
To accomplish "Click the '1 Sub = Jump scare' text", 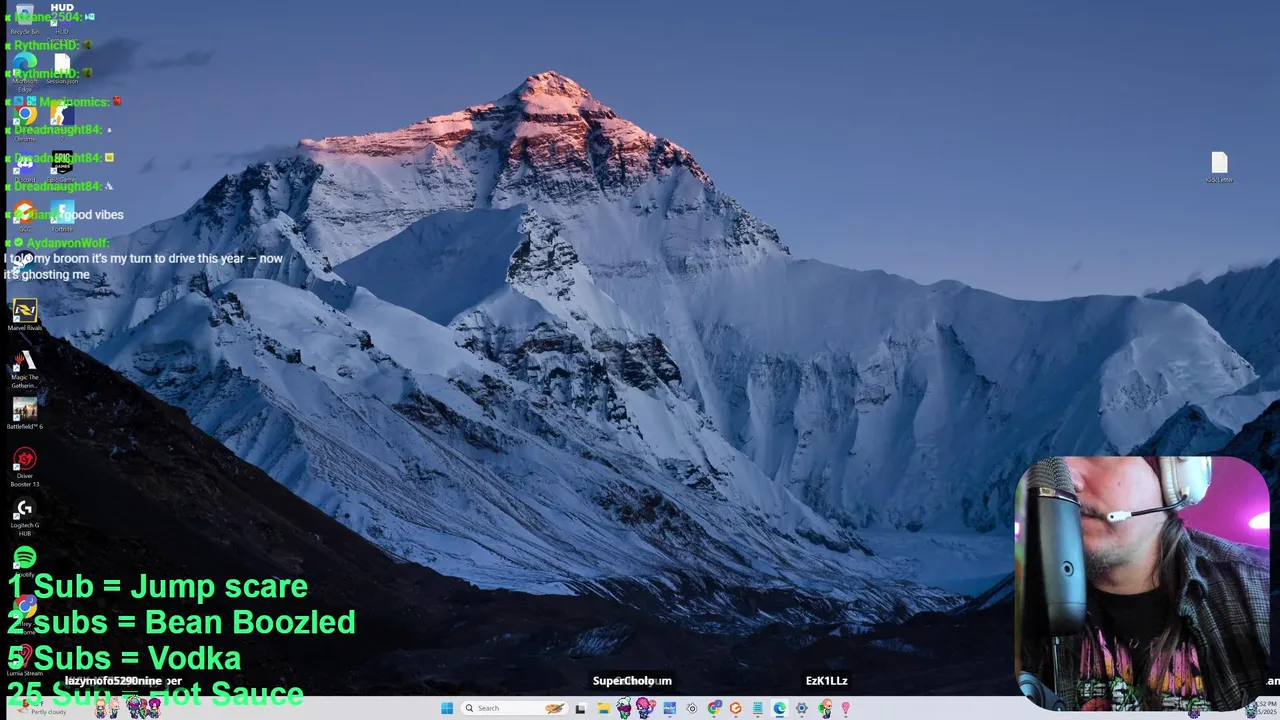I will (x=157, y=586).
